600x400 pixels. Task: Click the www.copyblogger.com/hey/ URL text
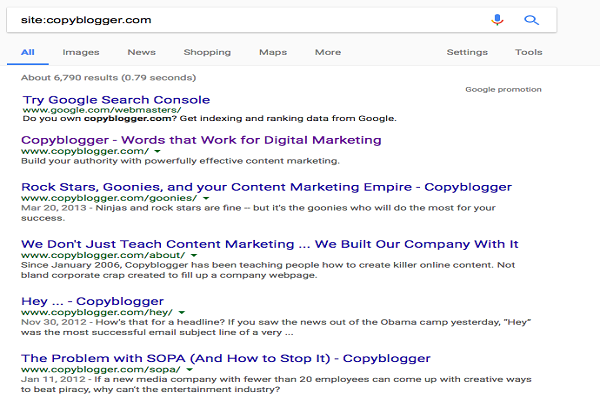point(97,312)
